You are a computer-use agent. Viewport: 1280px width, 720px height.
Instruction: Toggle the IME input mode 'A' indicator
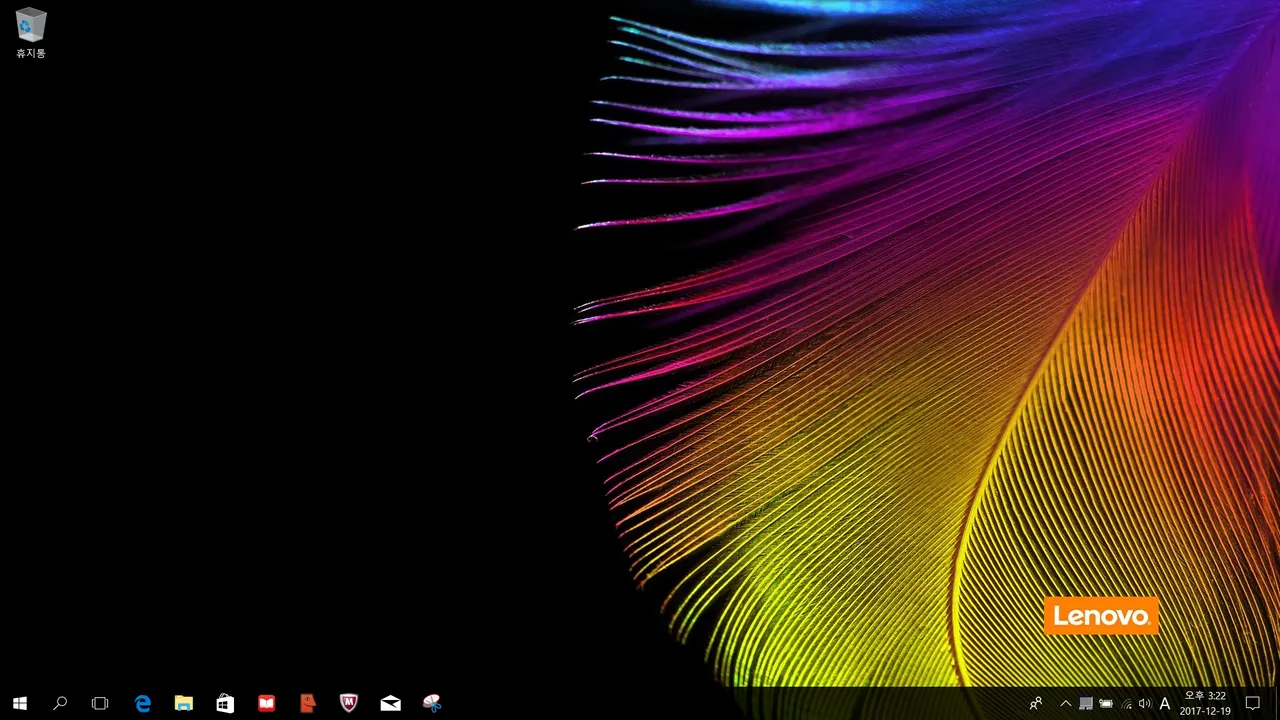pos(1165,703)
